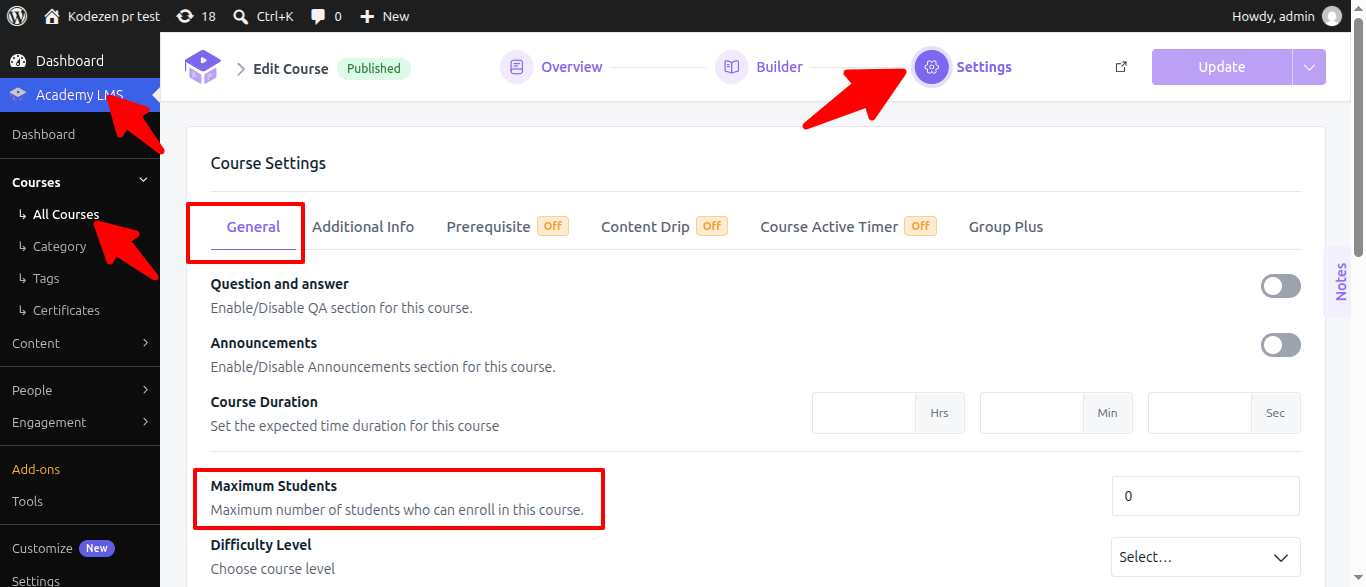
Task: Click the Course Duration minutes field
Action: (x=1032, y=413)
